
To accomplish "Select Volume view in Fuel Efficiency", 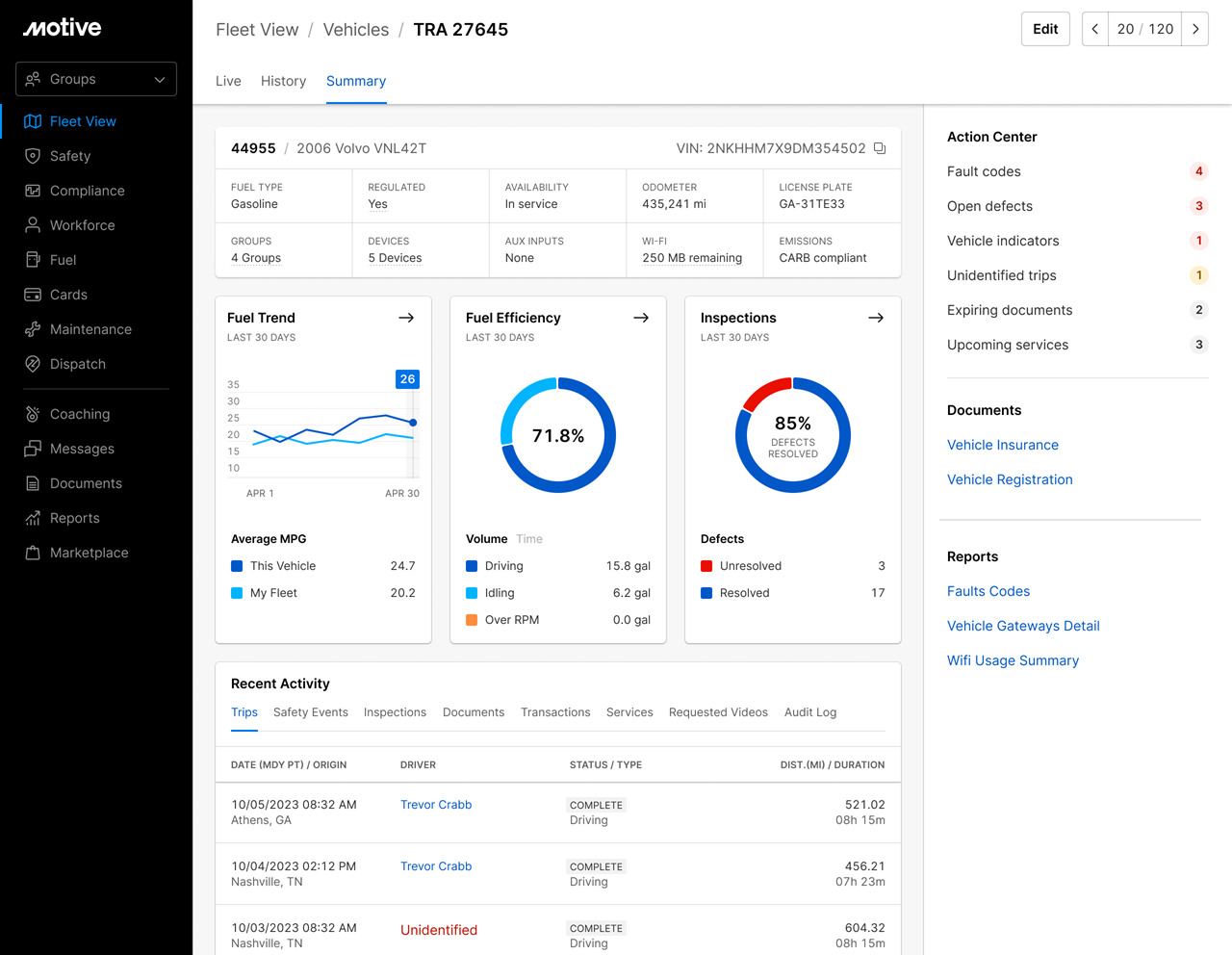I will [x=486, y=539].
